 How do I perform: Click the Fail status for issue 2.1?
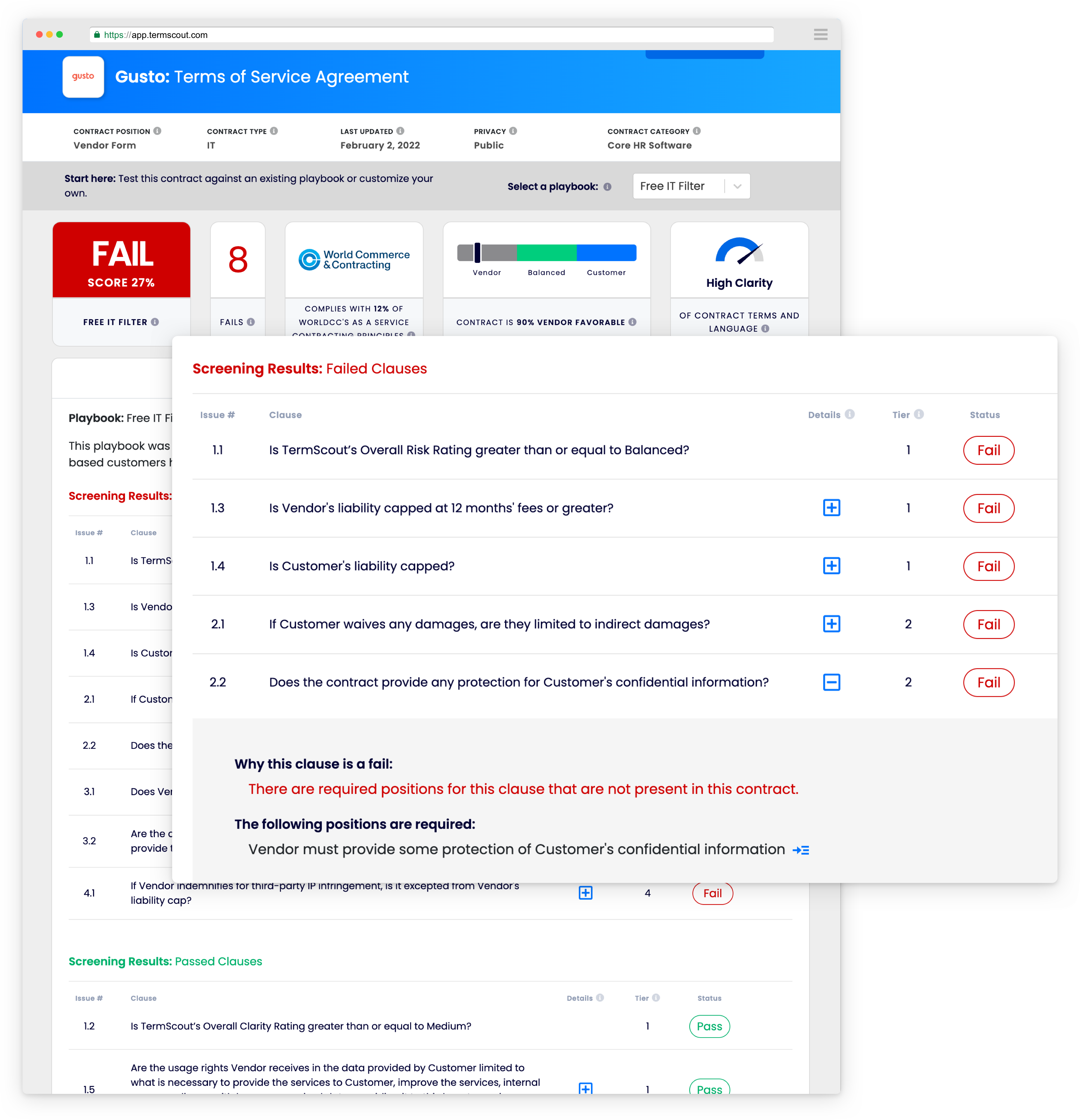989,625
